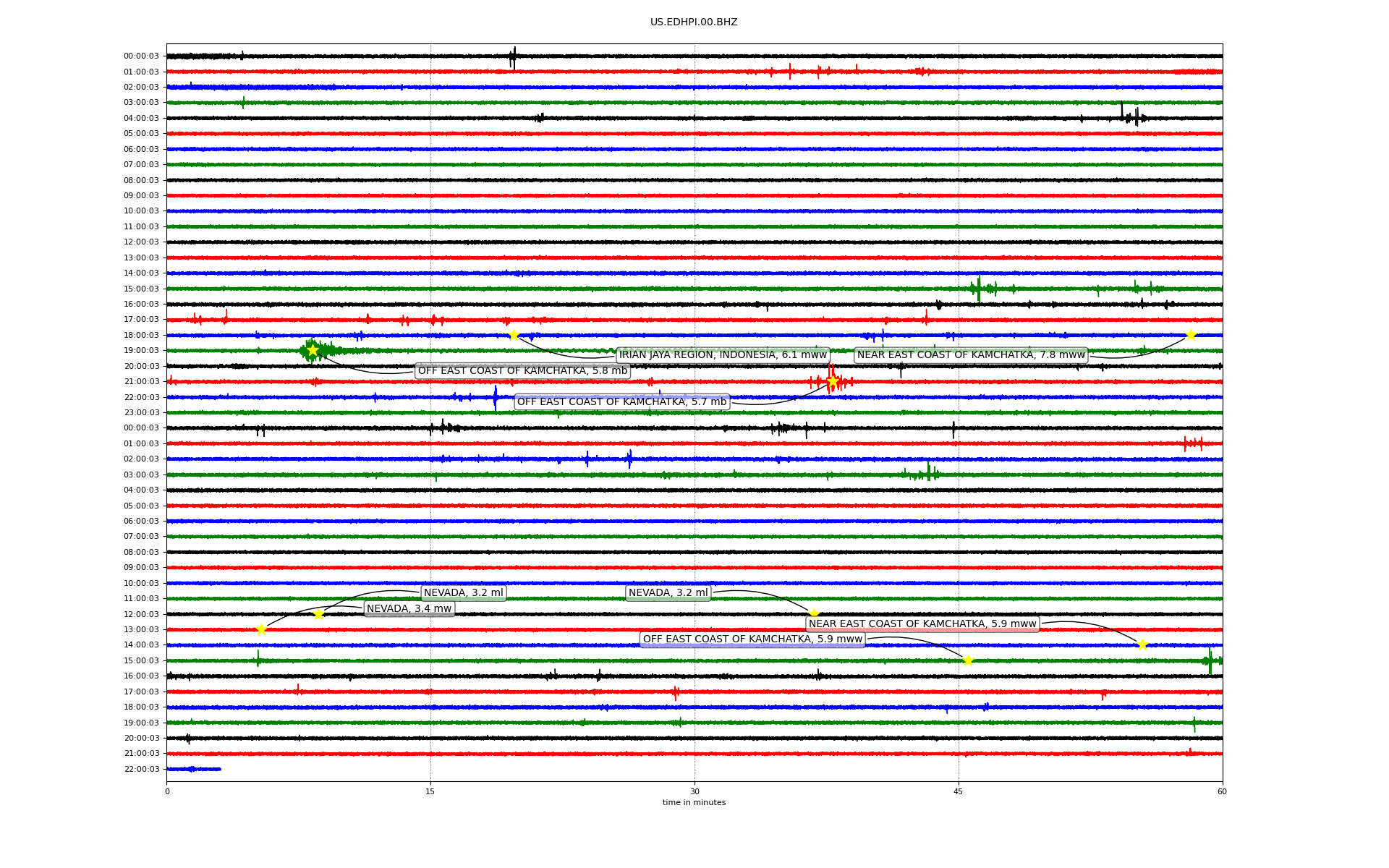Click the star for Off East Coast Kamchatka 5.9 mww

(968, 660)
